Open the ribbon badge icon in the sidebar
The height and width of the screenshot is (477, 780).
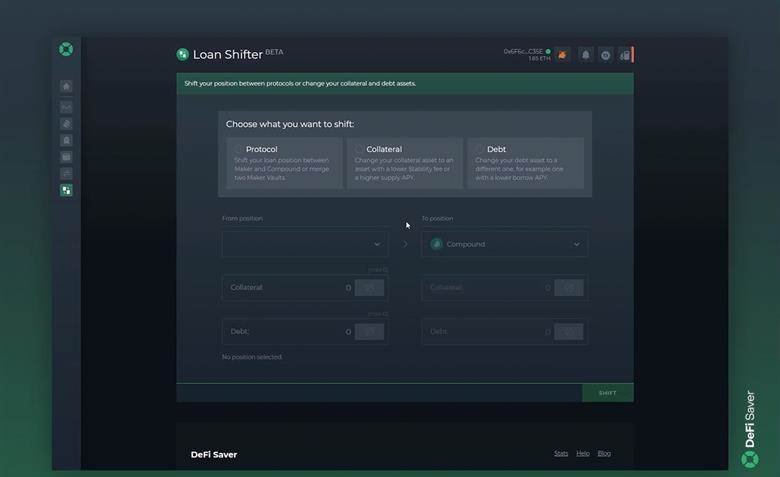(66, 140)
